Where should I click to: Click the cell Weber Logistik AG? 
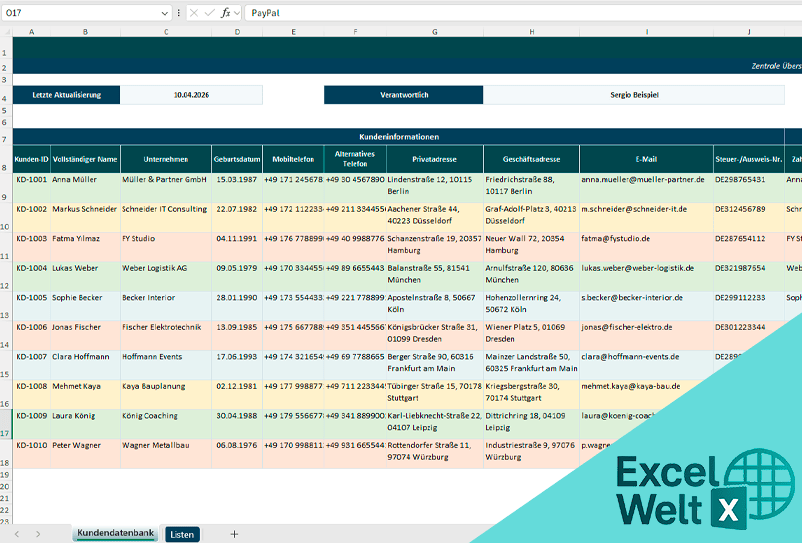point(166,277)
